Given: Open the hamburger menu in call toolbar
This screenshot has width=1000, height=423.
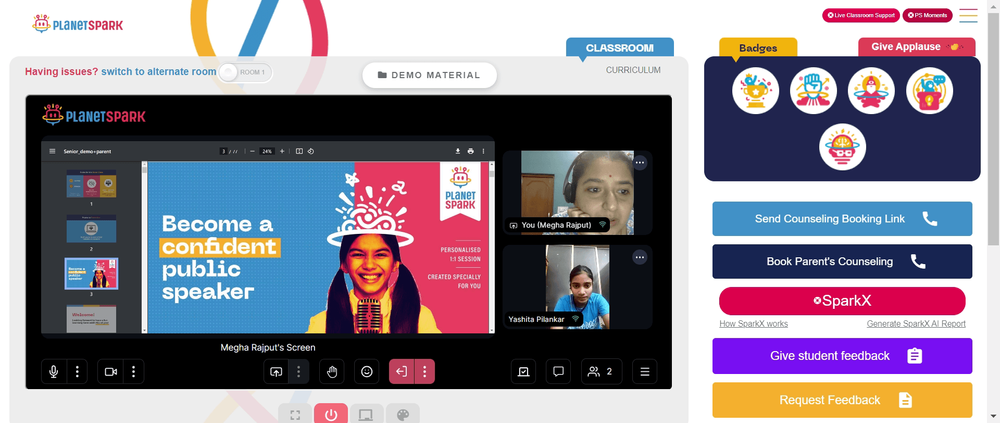Looking at the screenshot, I should pos(645,371).
